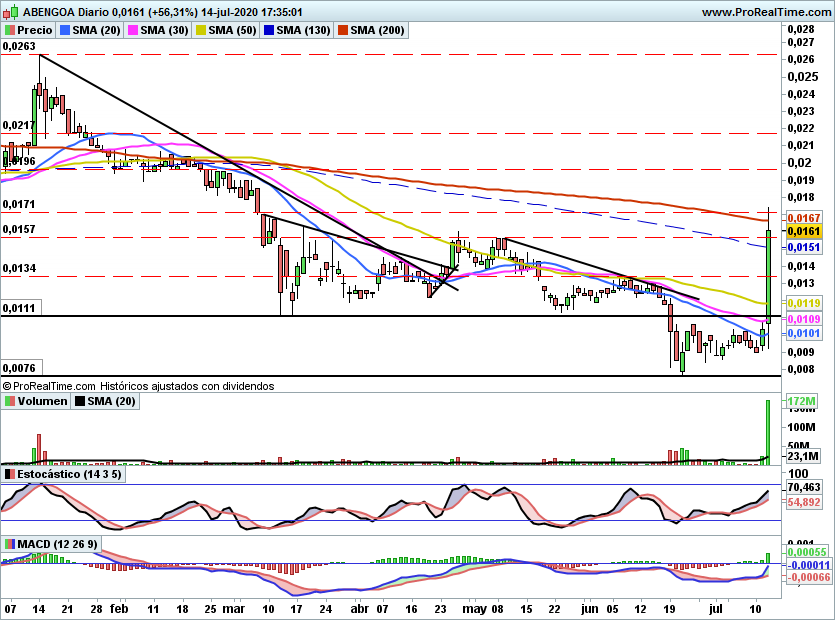The image size is (835, 620).
Task: Click the chart title ABENGOA Diario
Action: click(67, 12)
